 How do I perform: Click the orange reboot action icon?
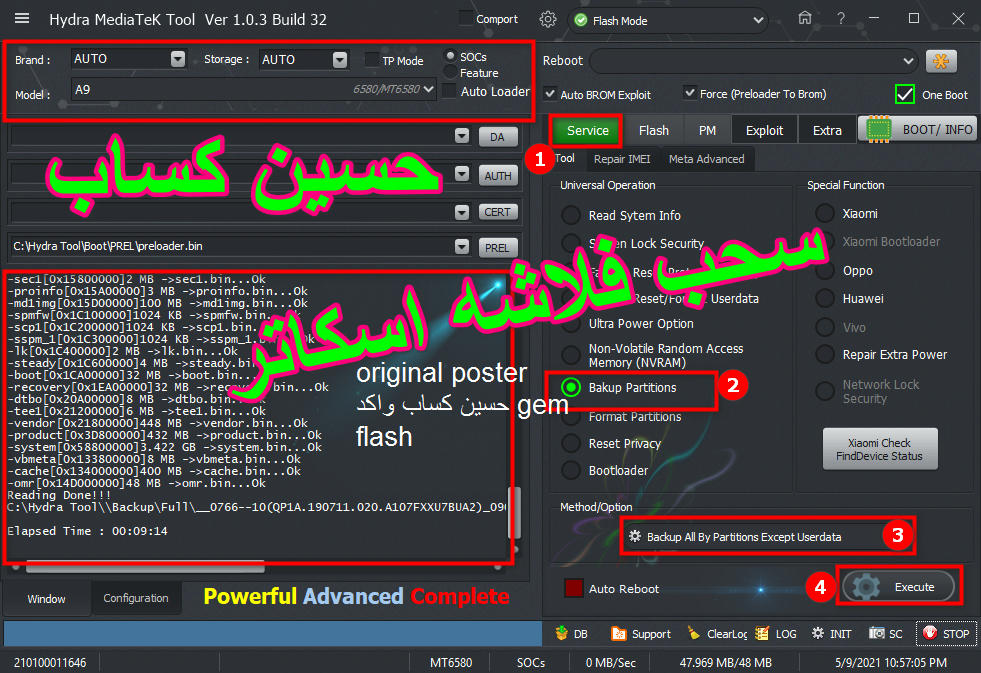pos(941,61)
